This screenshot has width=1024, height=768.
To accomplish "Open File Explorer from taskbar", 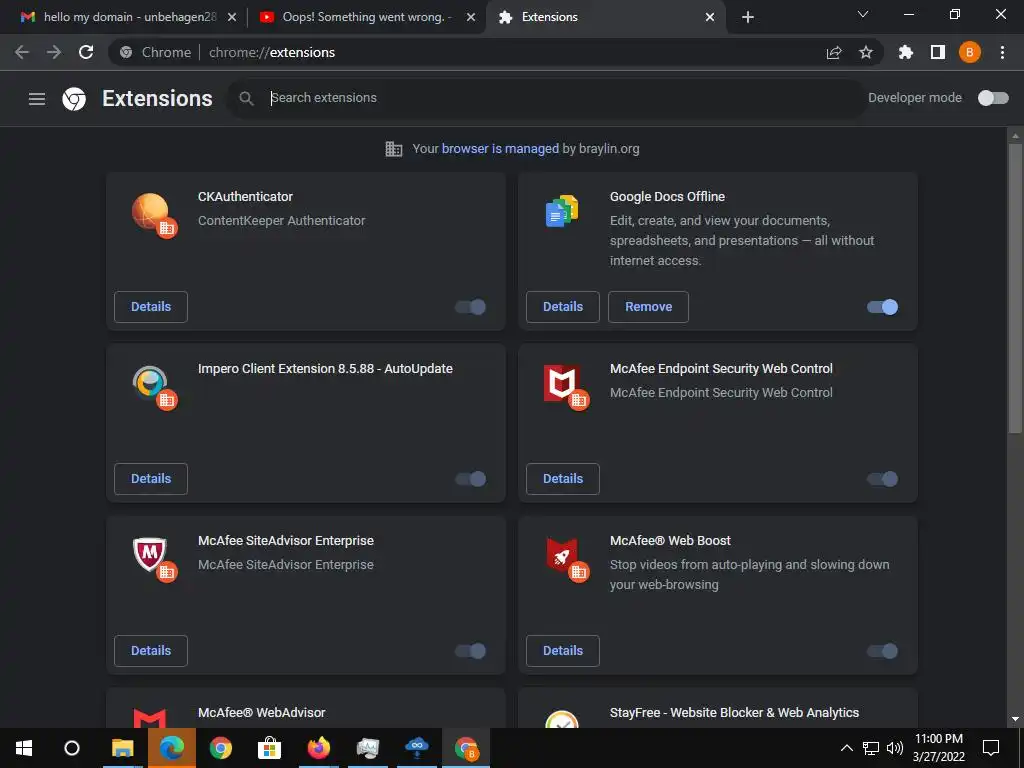I will [122, 748].
